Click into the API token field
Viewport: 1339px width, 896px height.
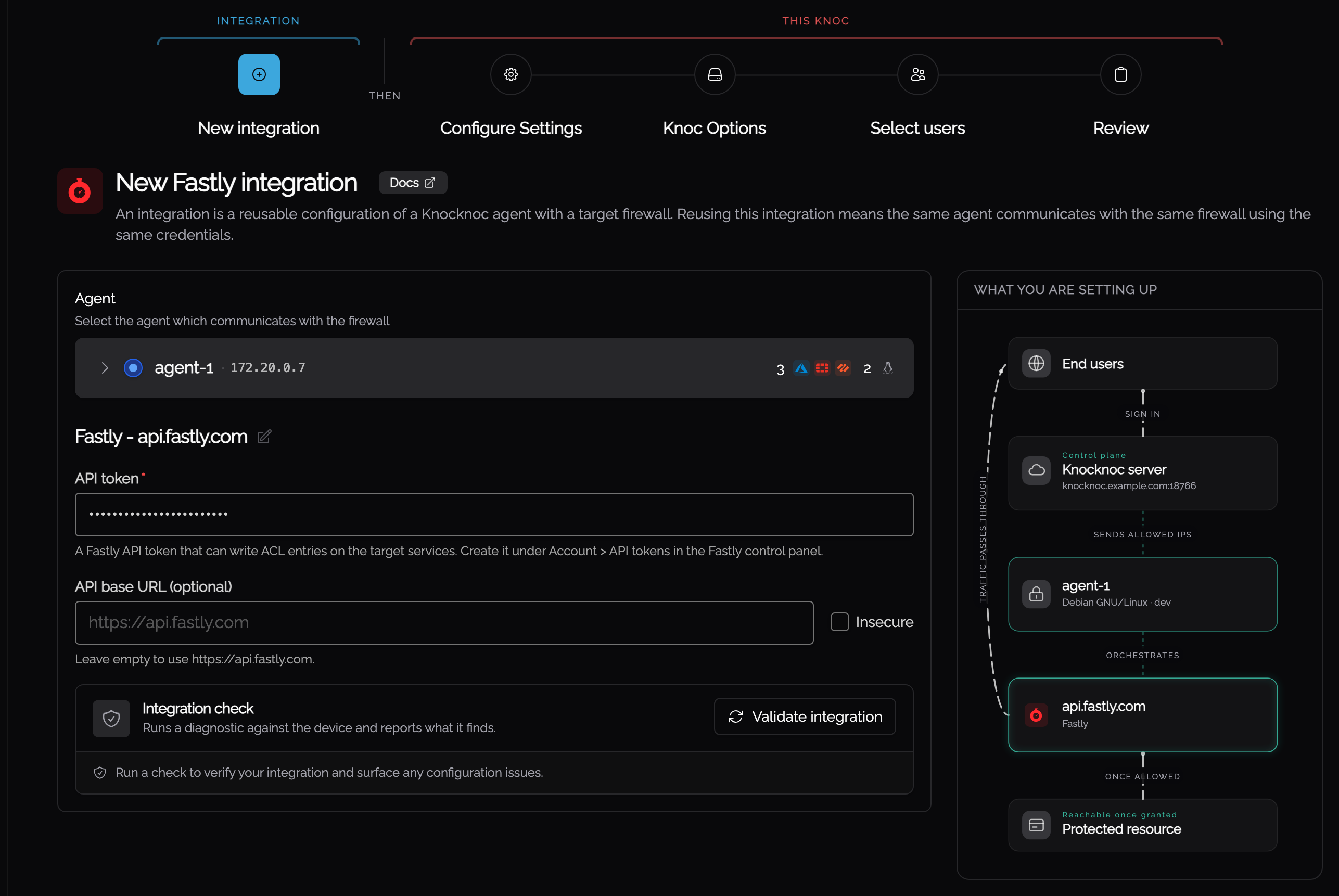[x=494, y=514]
